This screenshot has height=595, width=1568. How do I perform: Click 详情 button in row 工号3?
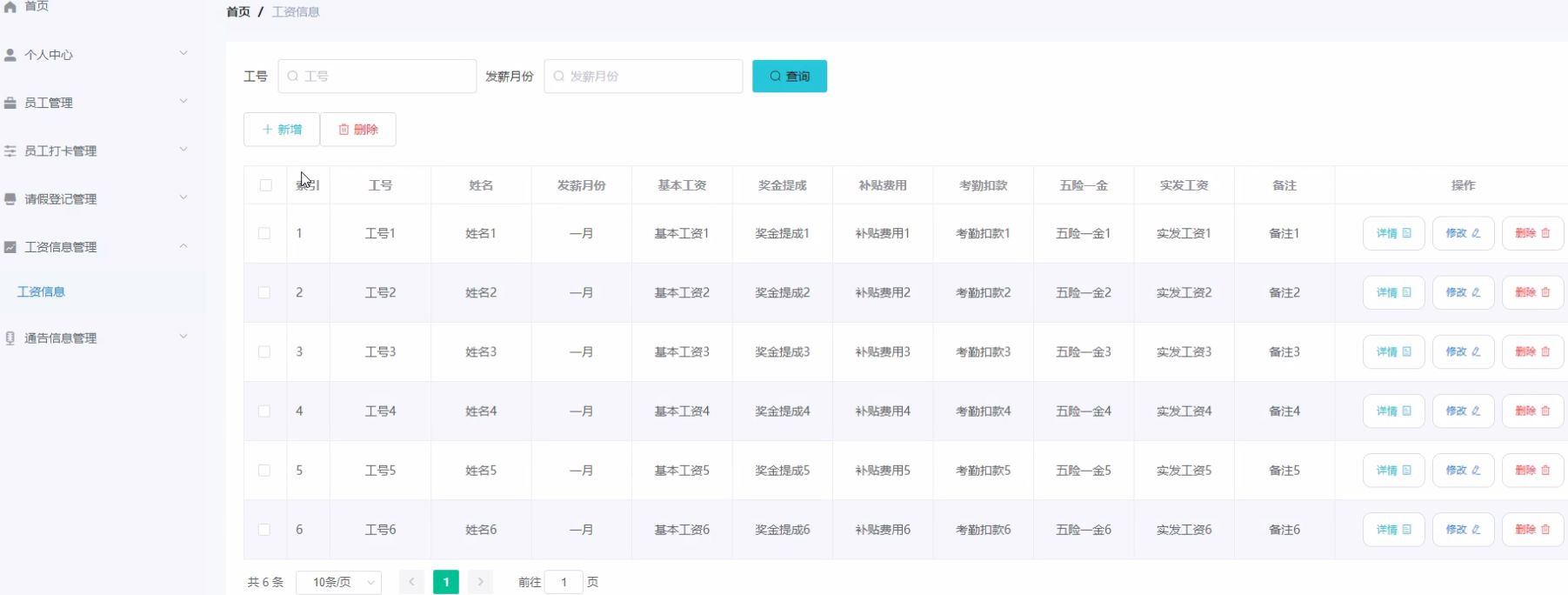click(x=1394, y=351)
